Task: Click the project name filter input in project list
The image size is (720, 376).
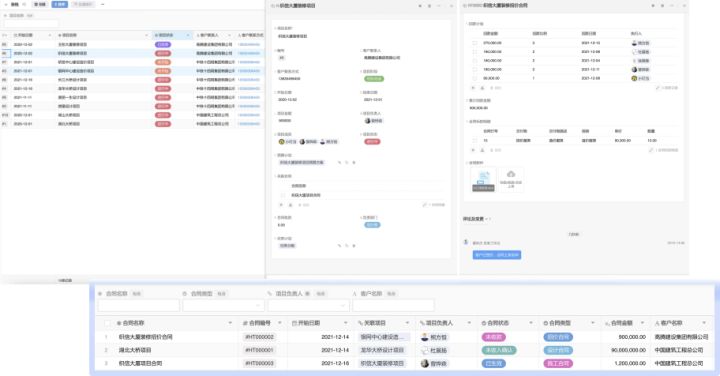Action: coord(31,23)
